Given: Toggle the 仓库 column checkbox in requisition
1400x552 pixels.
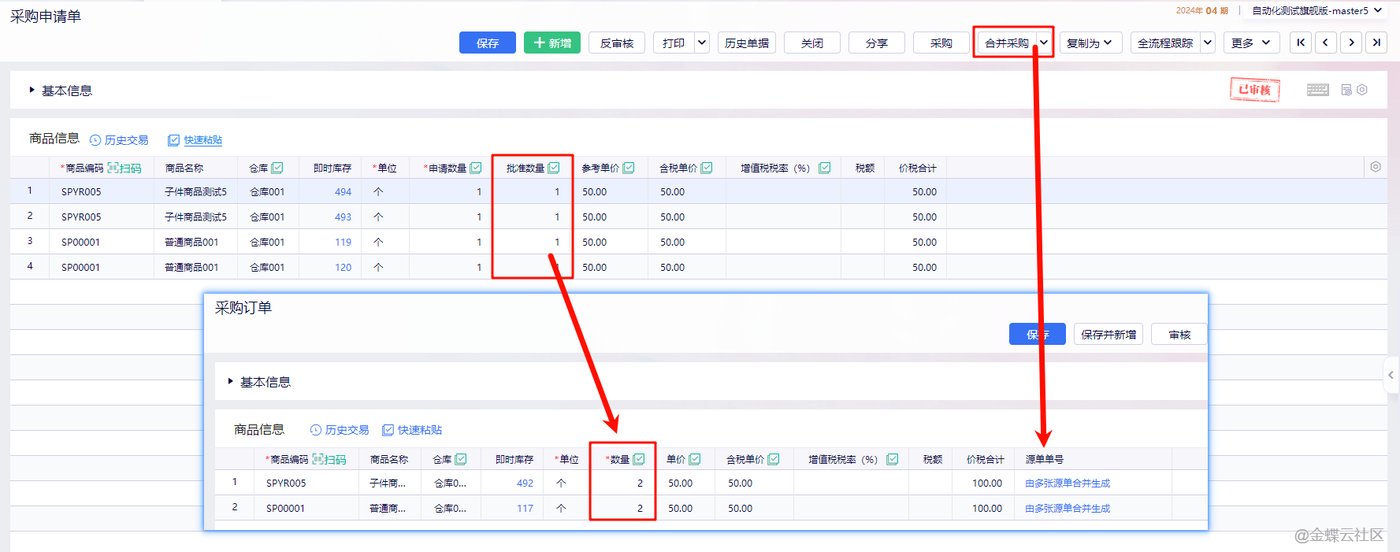Looking at the screenshot, I should 277,168.
